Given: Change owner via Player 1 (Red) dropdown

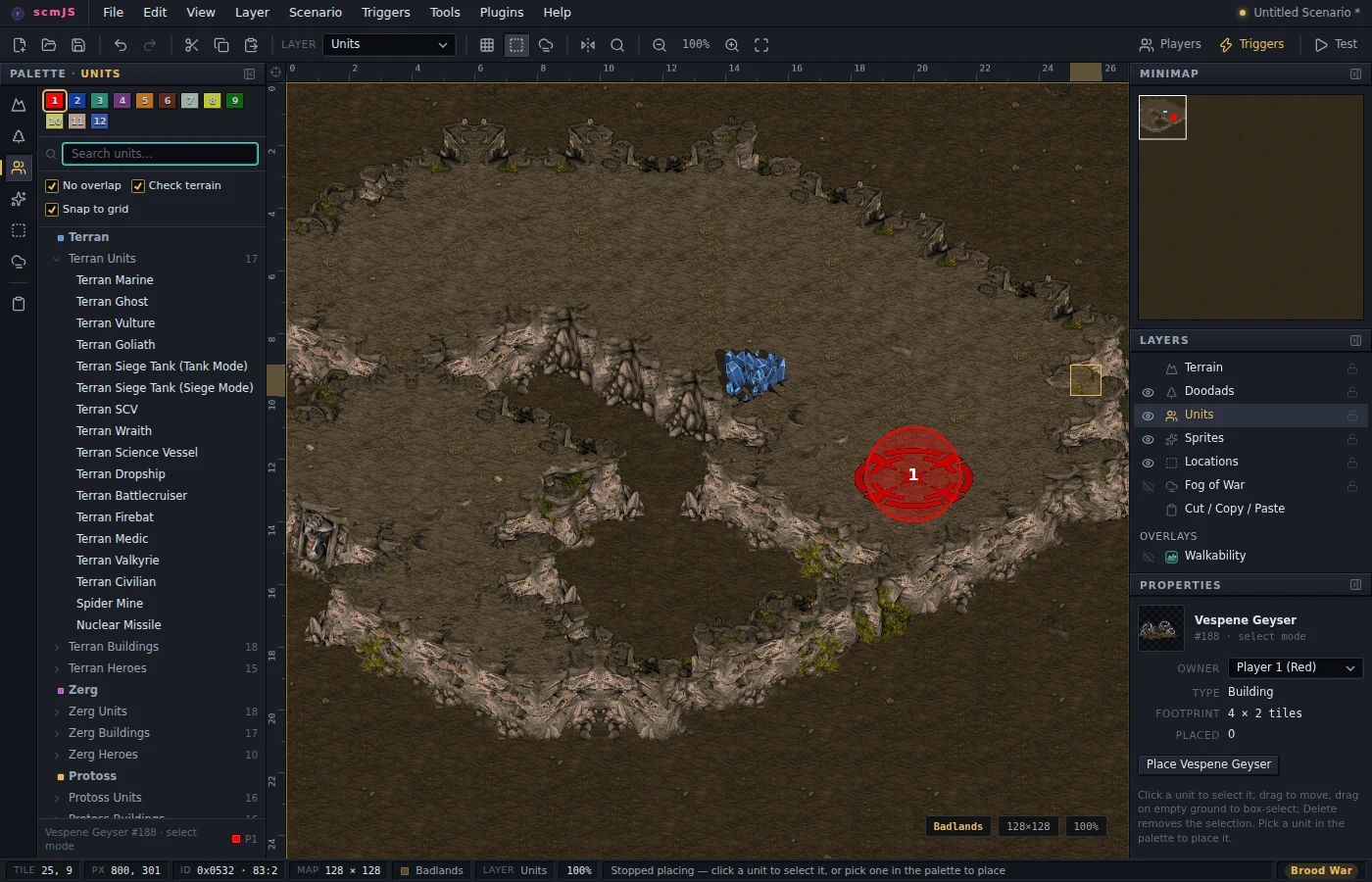Looking at the screenshot, I should (x=1296, y=667).
